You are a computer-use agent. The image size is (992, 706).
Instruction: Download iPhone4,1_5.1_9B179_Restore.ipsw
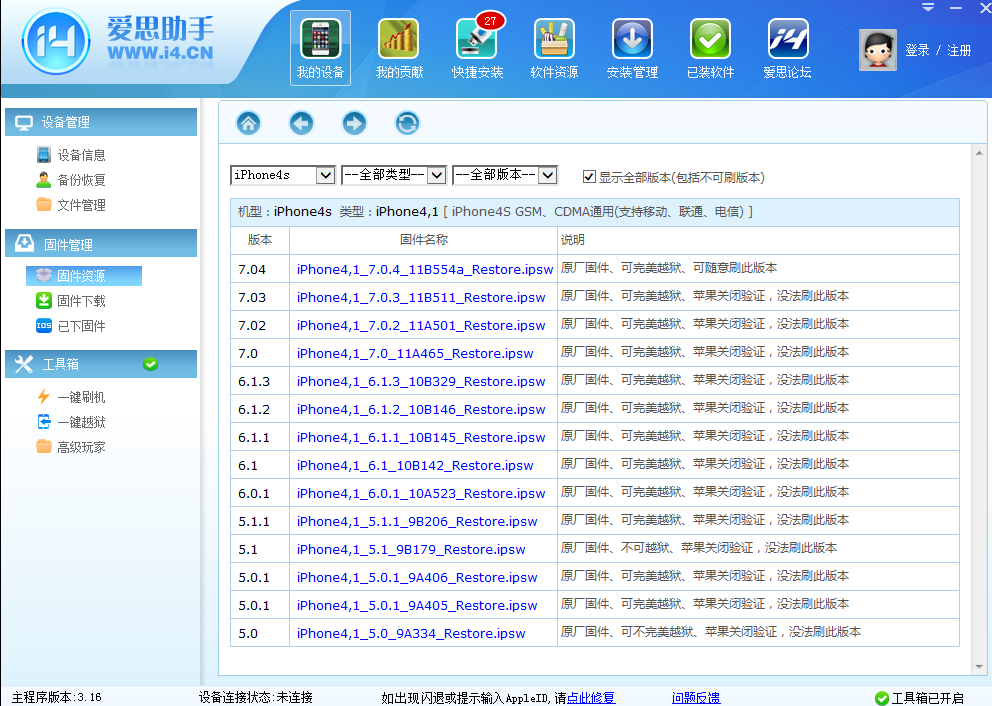point(411,550)
